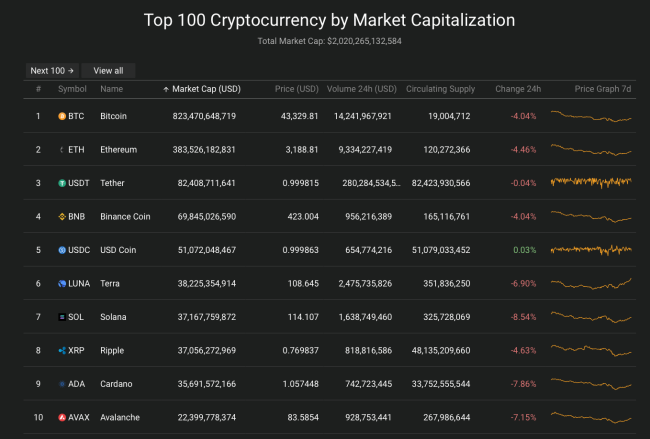This screenshot has height=439, width=650.
Task: Click the Cardano ADA logo icon
Action: click(62, 384)
